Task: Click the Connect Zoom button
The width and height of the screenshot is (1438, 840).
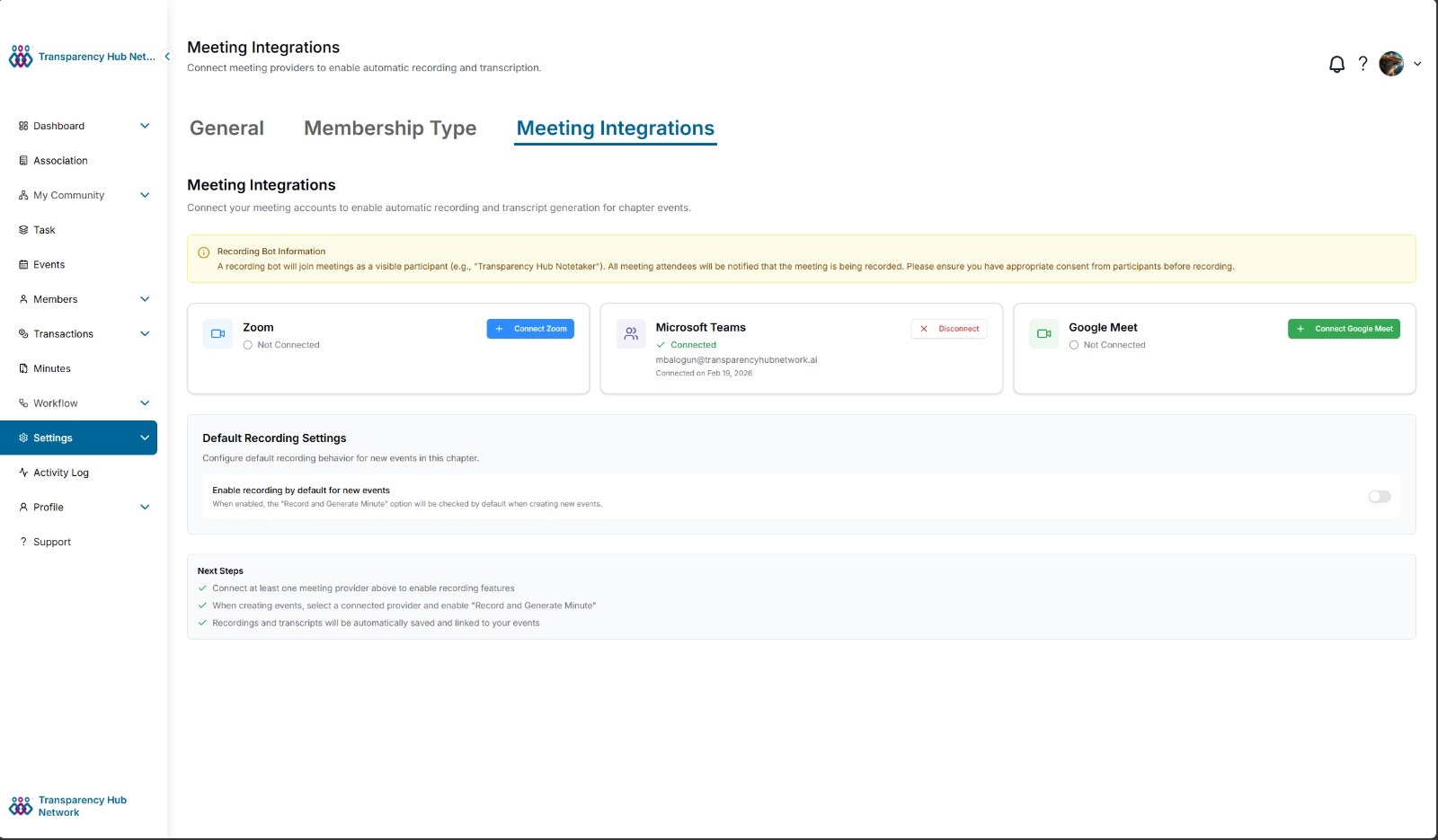Action: [530, 329]
